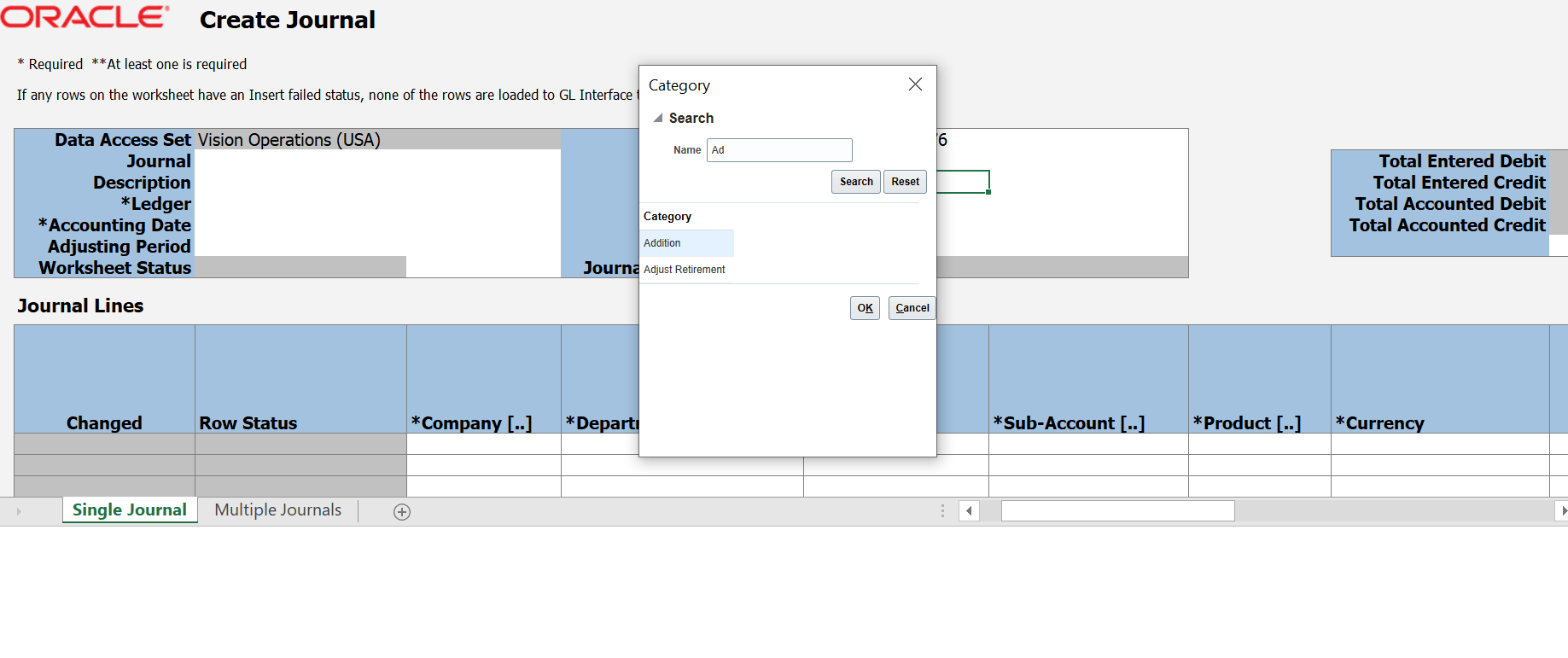The width and height of the screenshot is (1568, 658).
Task: Click the sheet tab bar resize handle dots
Action: coord(942,510)
